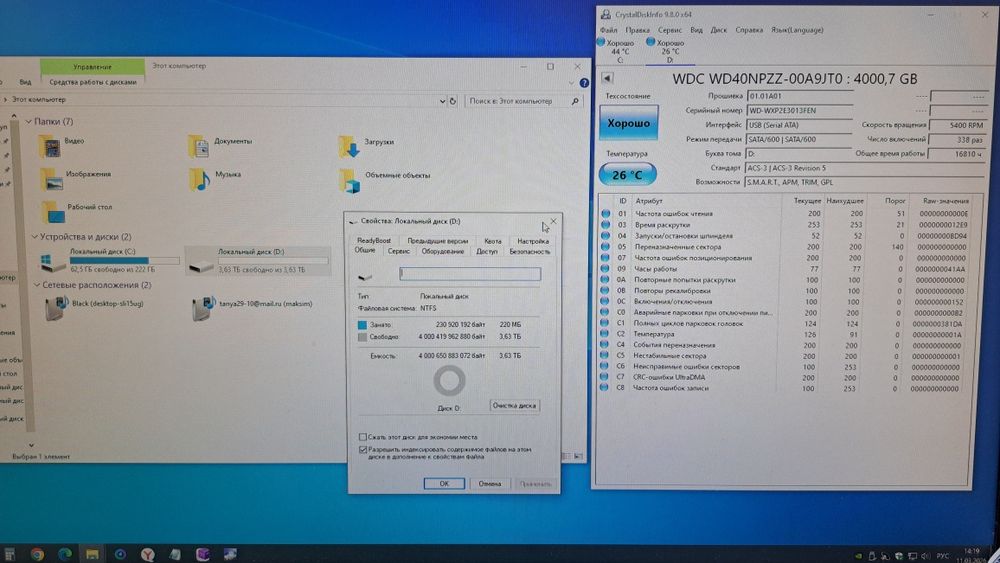Click the disk usage ring chart
The height and width of the screenshot is (563, 1000).
(x=450, y=381)
